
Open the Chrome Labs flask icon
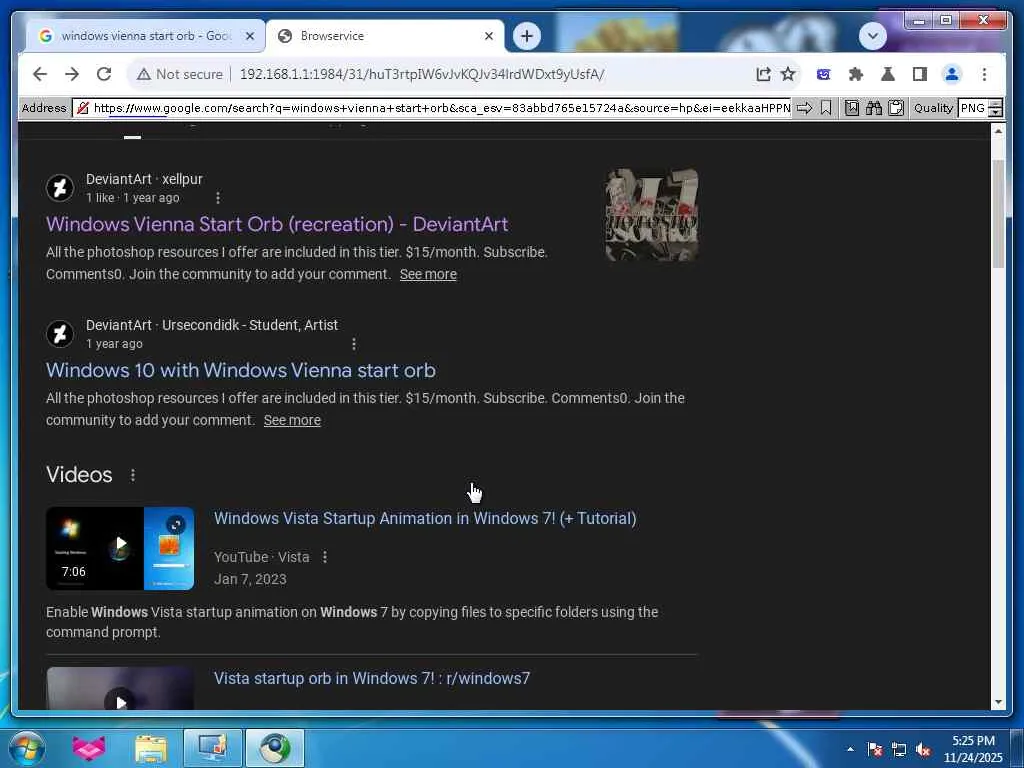pyautogui.click(x=888, y=74)
